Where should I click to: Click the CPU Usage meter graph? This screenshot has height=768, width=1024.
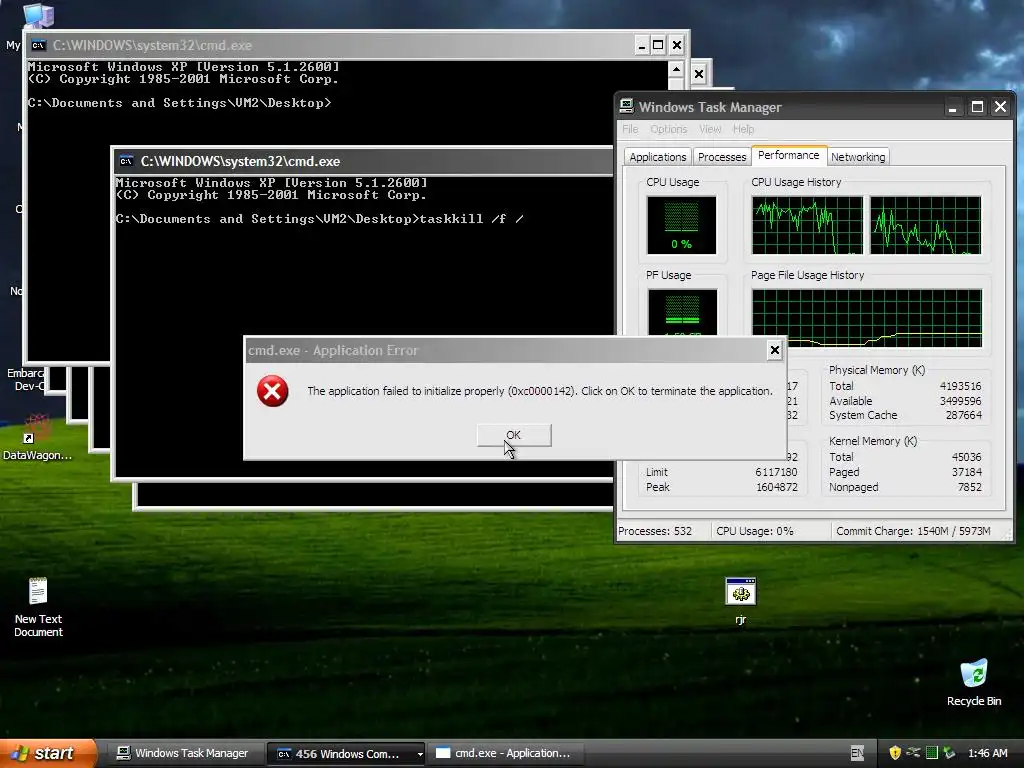pyautogui.click(x=681, y=225)
